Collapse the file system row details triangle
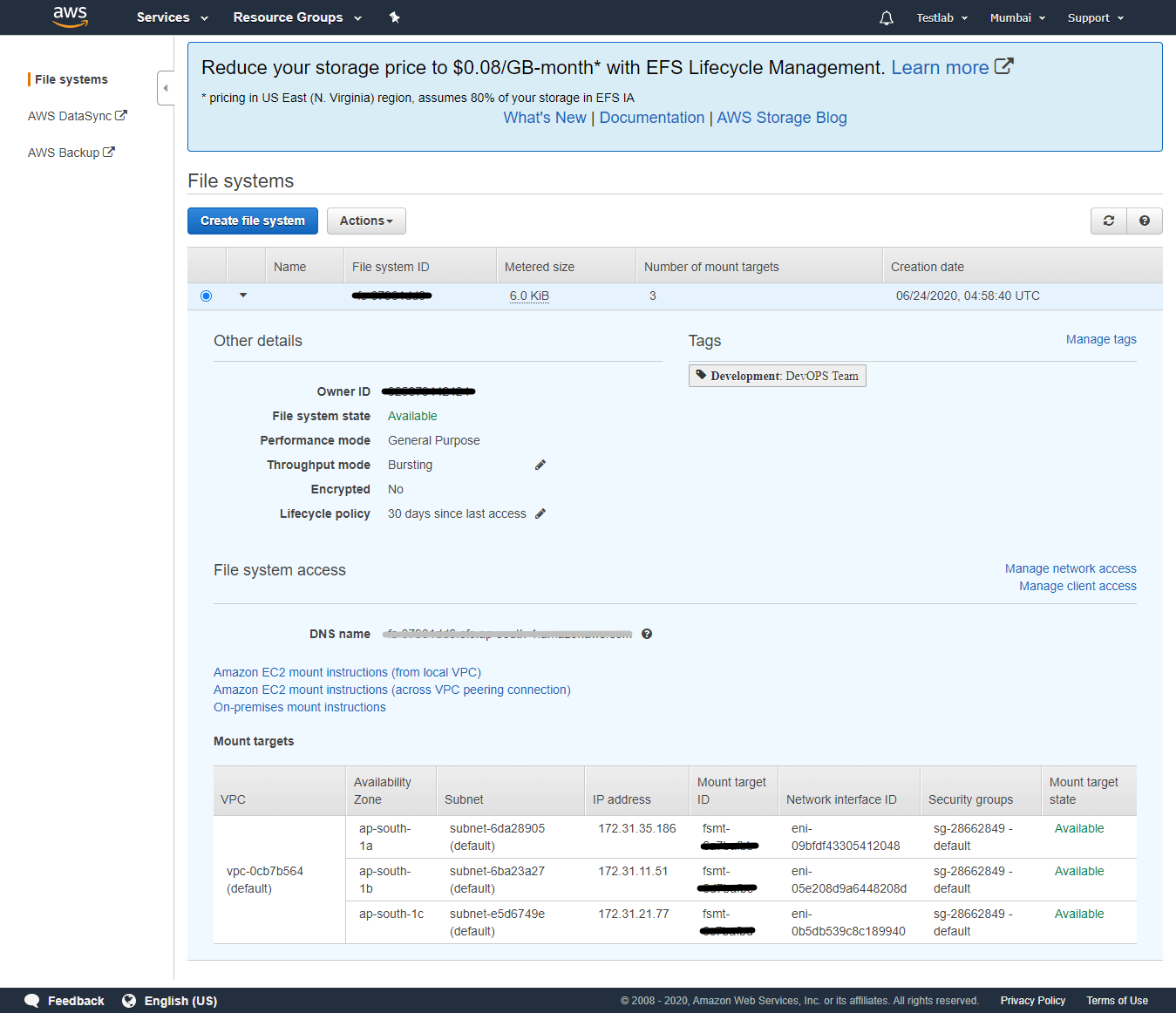This screenshot has height=1013, width=1176. click(243, 296)
